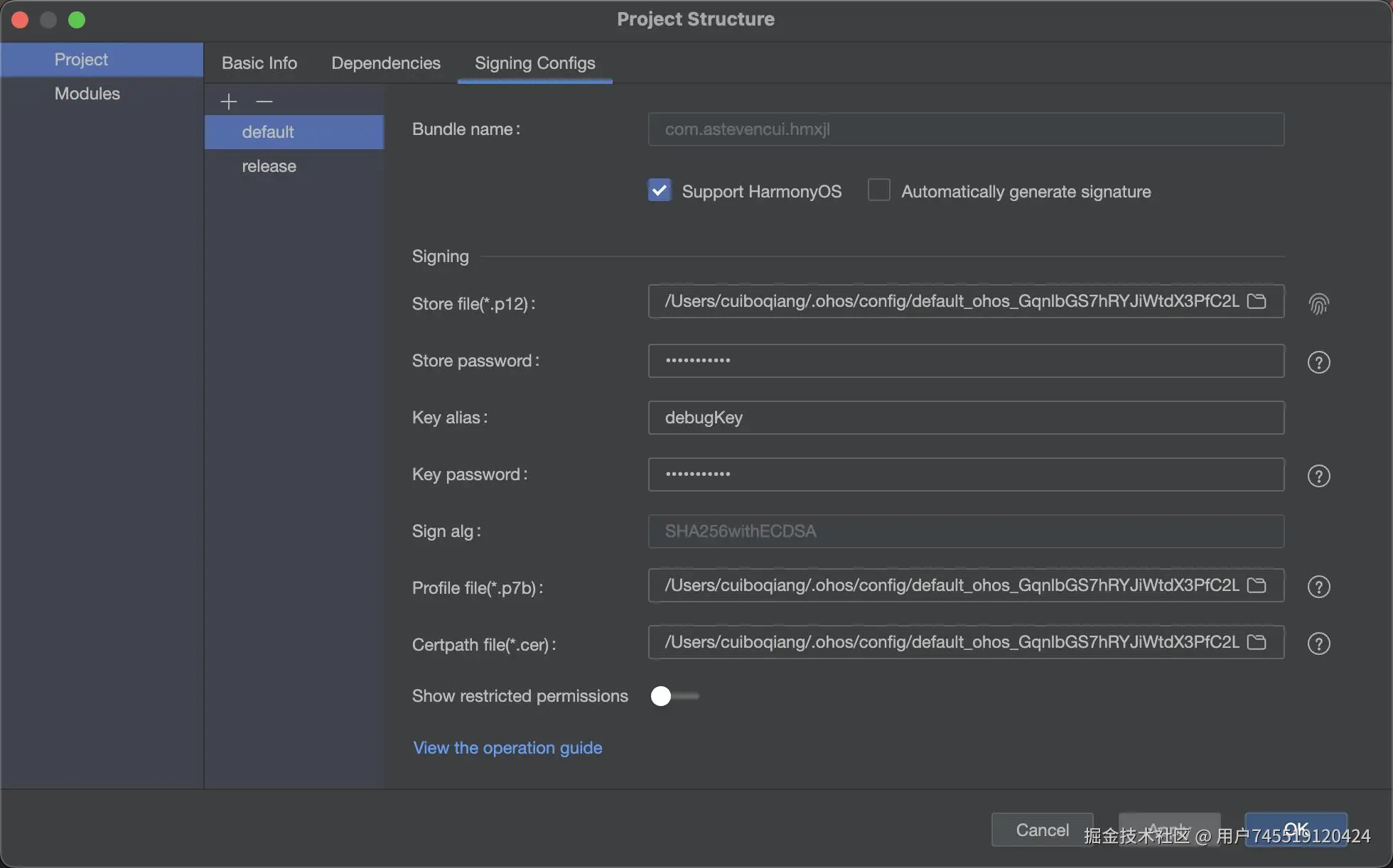The image size is (1393, 868).
Task: Click into the Key alias field
Action: coord(965,418)
